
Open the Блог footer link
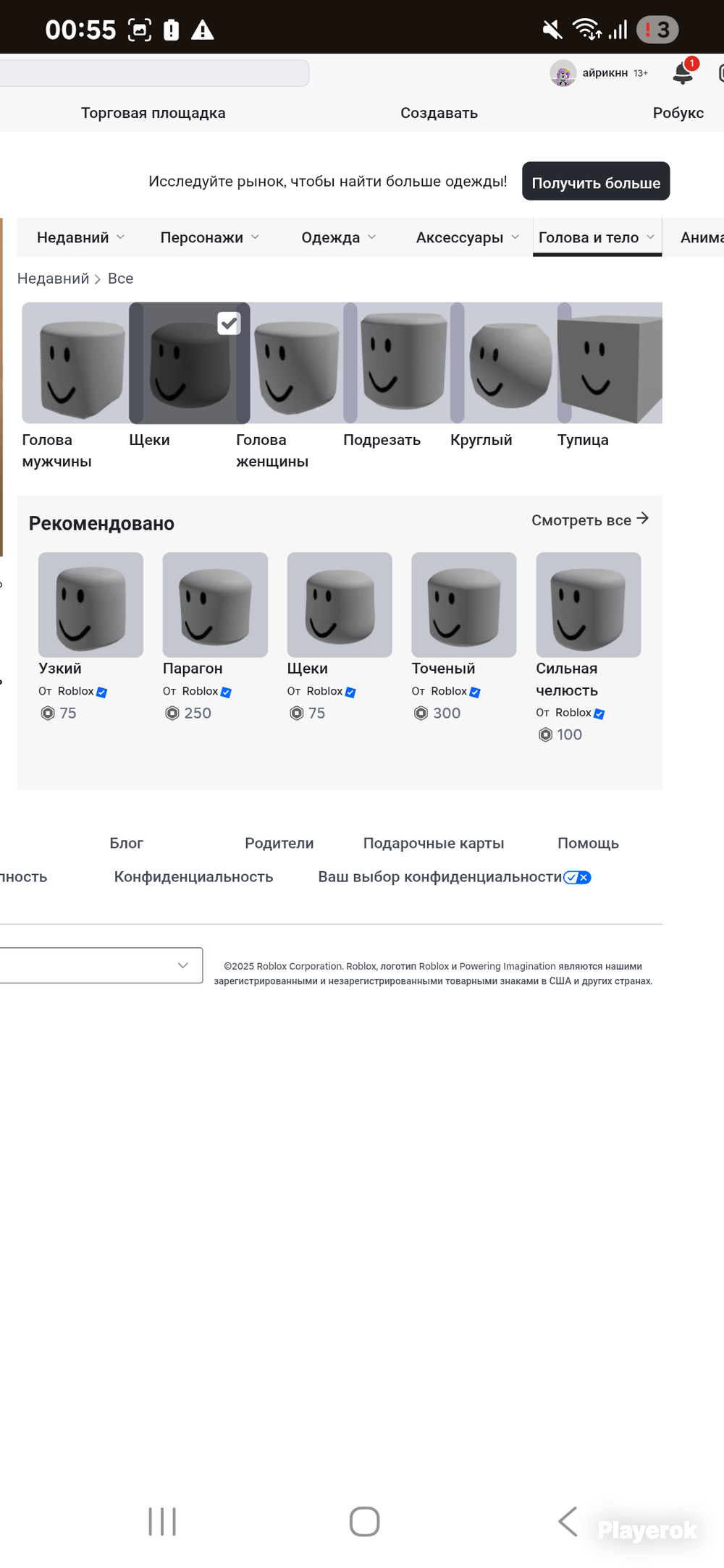127,843
